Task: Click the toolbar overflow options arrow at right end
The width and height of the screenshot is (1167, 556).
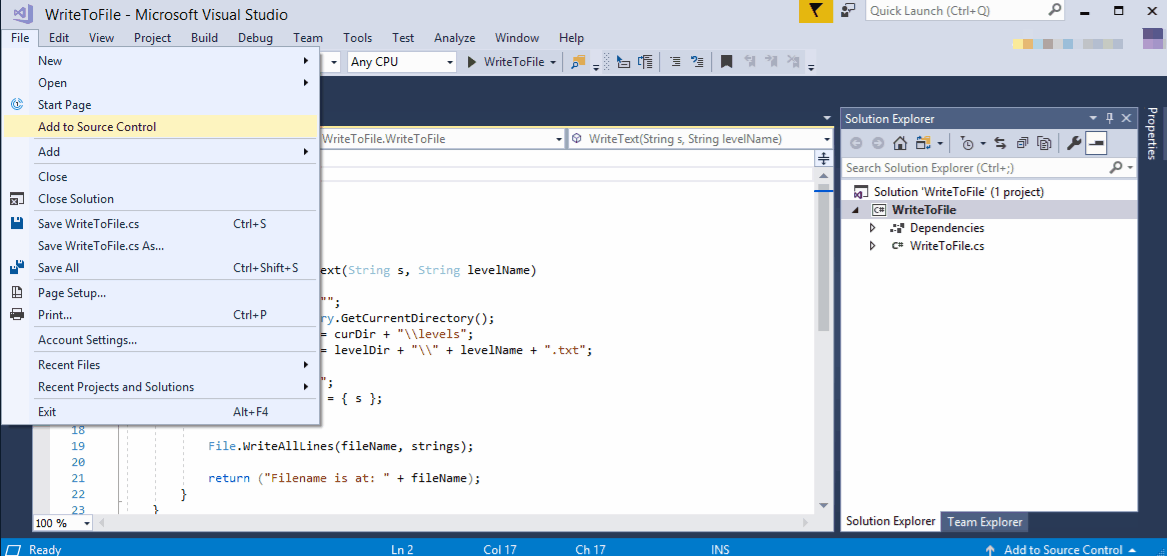Action: click(x=811, y=66)
